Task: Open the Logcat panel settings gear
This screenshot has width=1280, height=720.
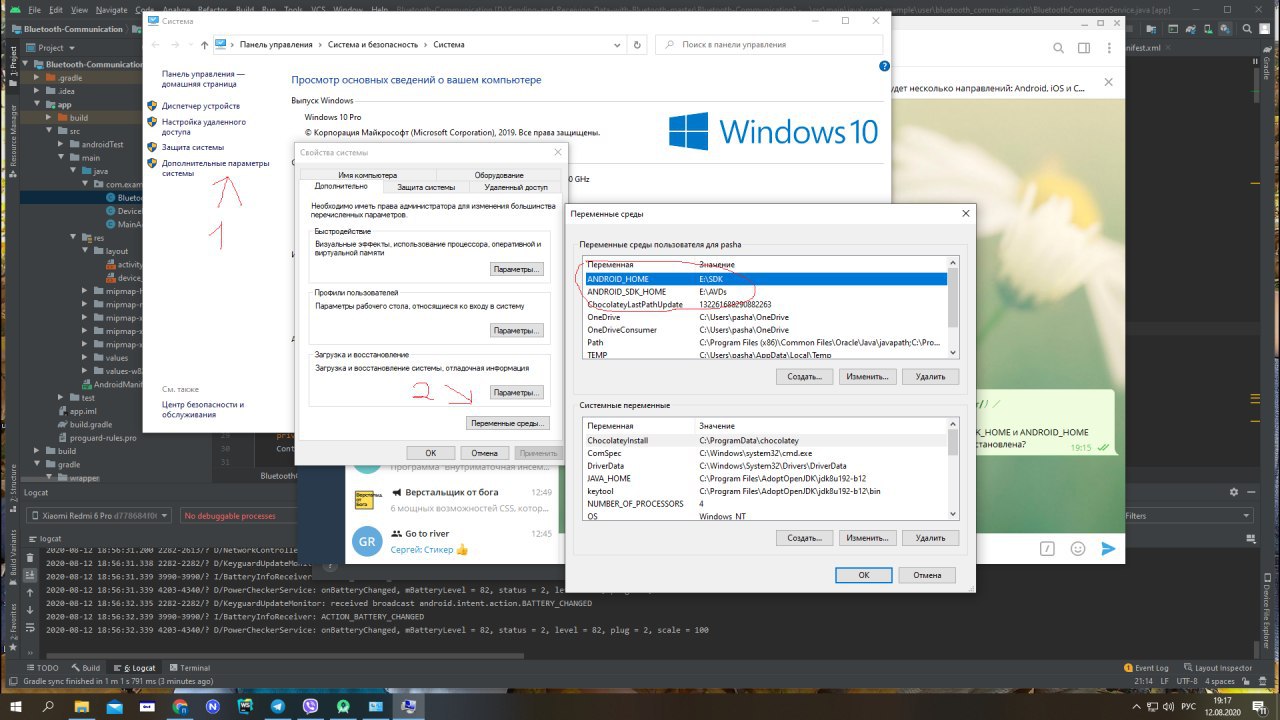Action: tap(1234, 493)
